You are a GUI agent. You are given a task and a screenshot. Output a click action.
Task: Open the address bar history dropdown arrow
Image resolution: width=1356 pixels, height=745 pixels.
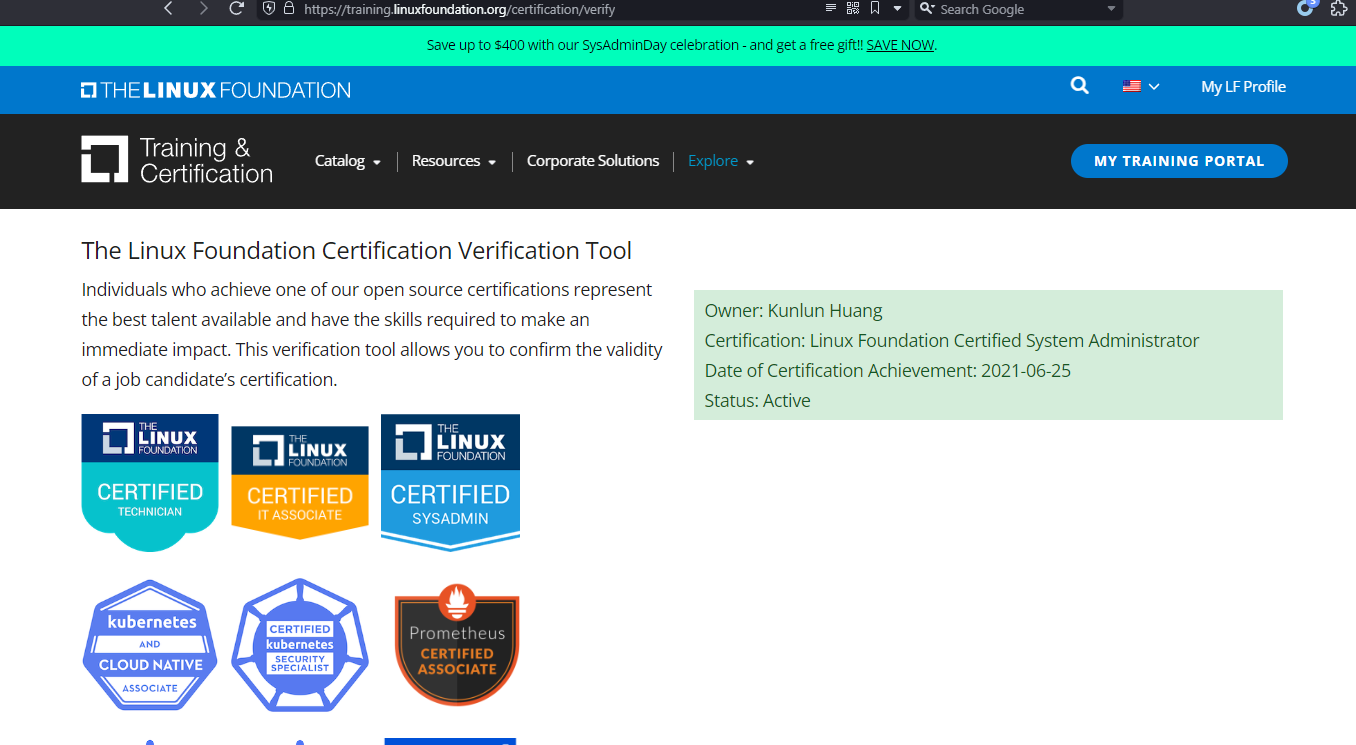897,9
